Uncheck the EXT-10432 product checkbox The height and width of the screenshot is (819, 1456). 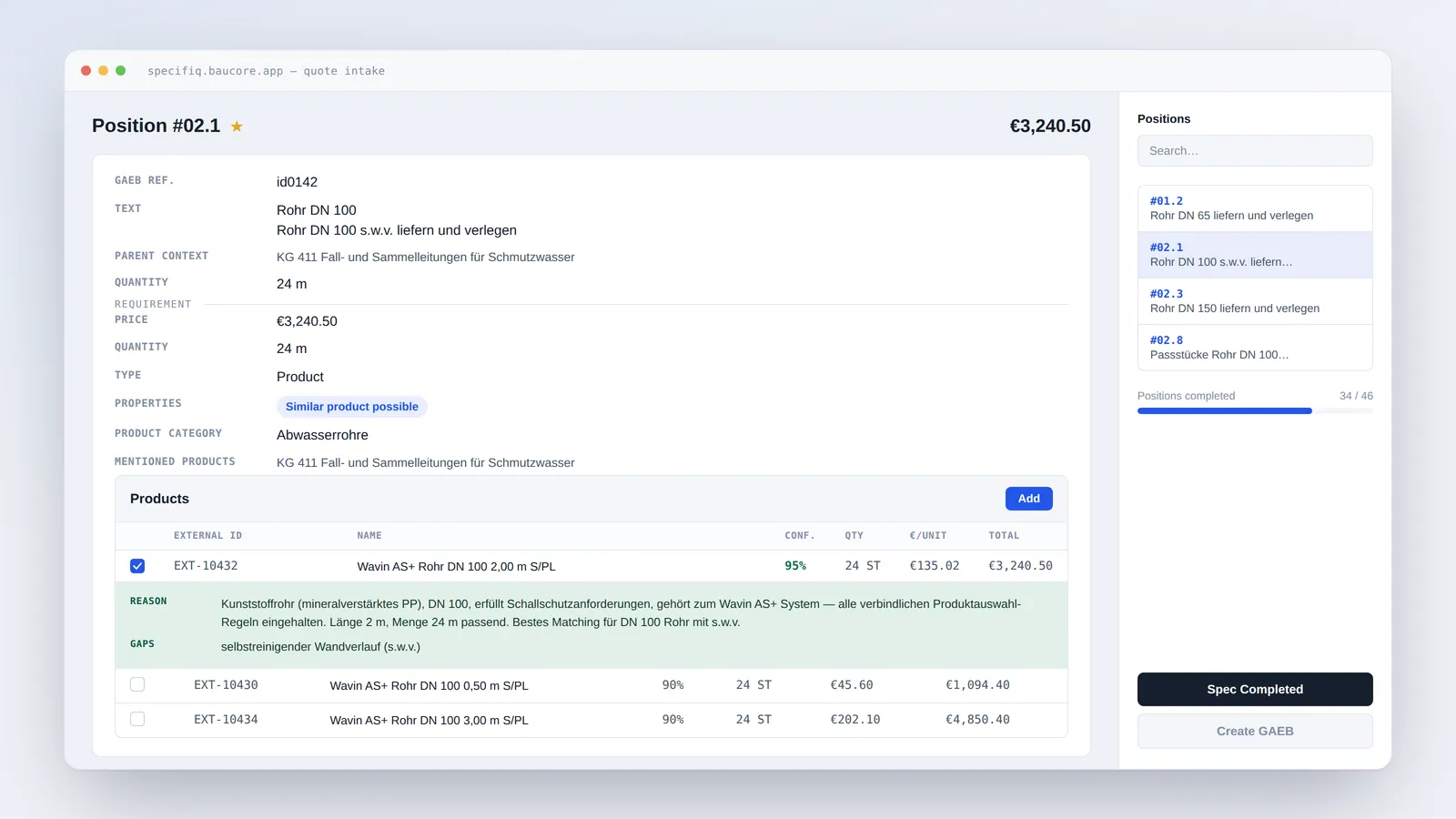coord(137,566)
